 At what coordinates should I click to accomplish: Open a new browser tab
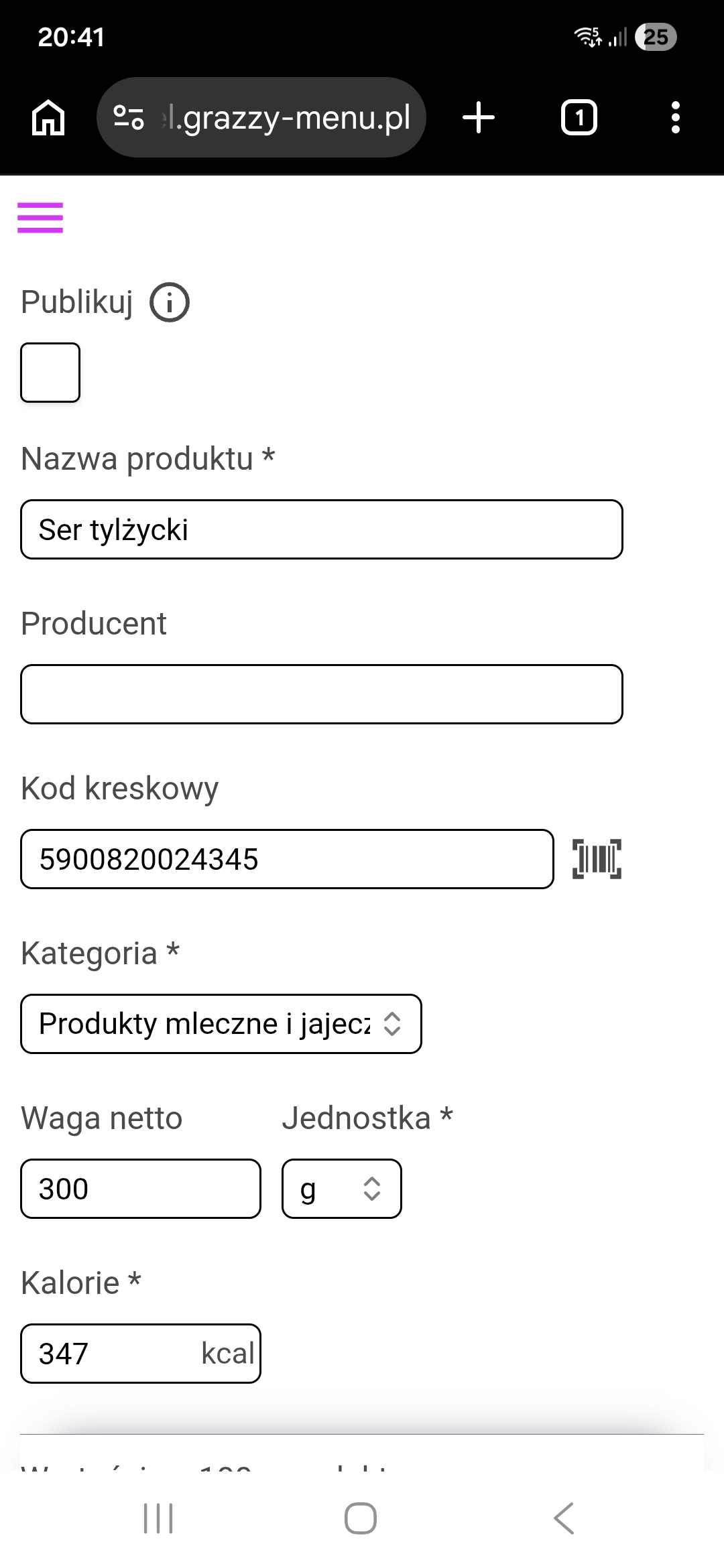[x=479, y=117]
